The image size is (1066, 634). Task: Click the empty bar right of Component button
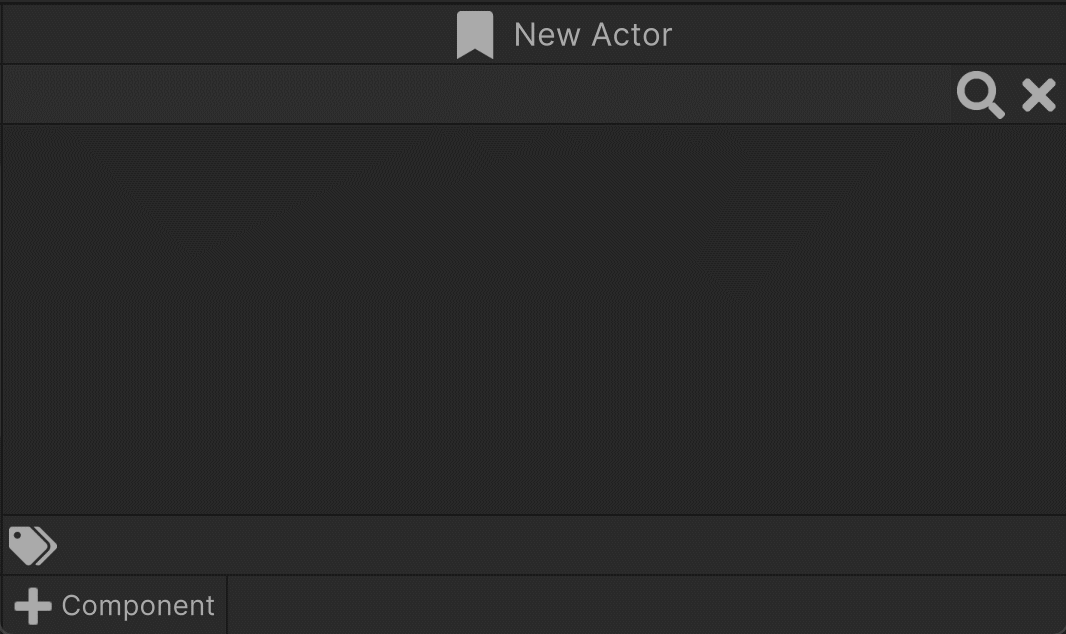click(646, 605)
